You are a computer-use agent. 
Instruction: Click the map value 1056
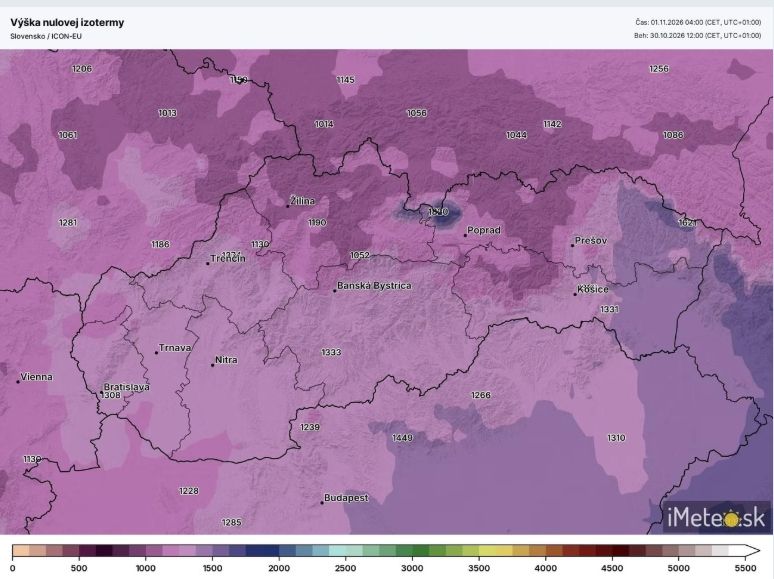[x=417, y=113]
